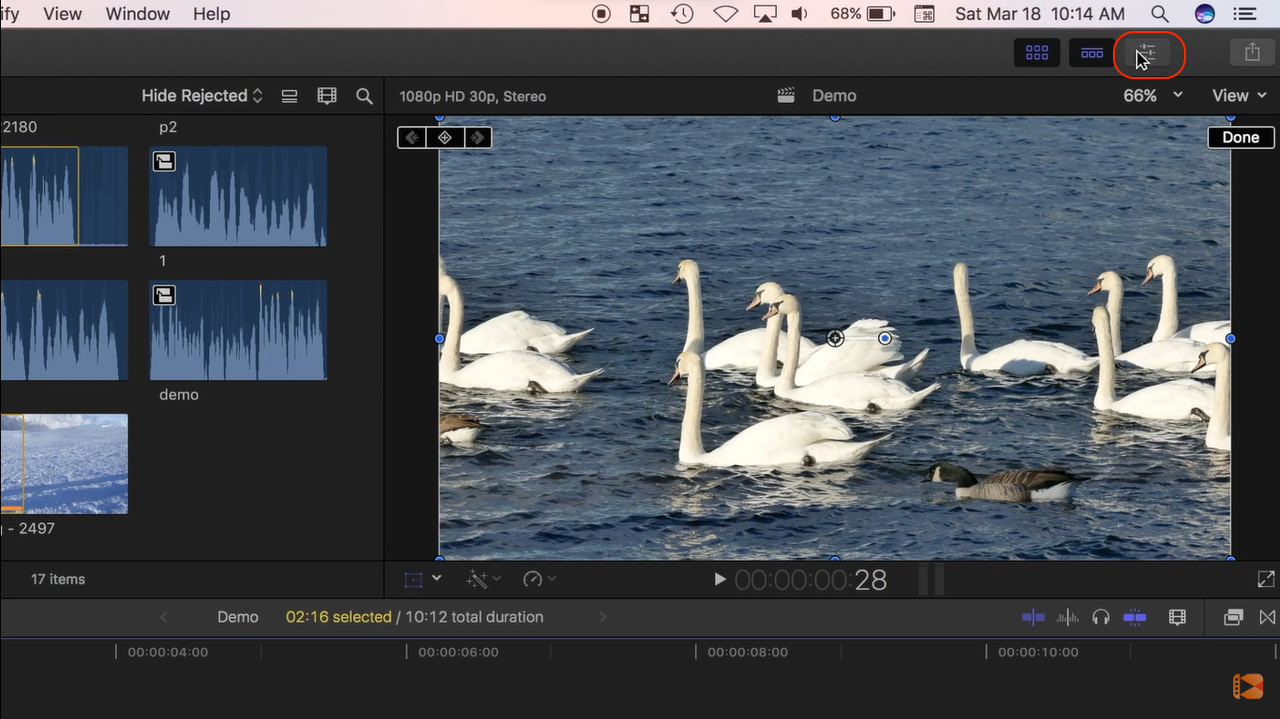Toggle the Browser visibility button

1037,53
